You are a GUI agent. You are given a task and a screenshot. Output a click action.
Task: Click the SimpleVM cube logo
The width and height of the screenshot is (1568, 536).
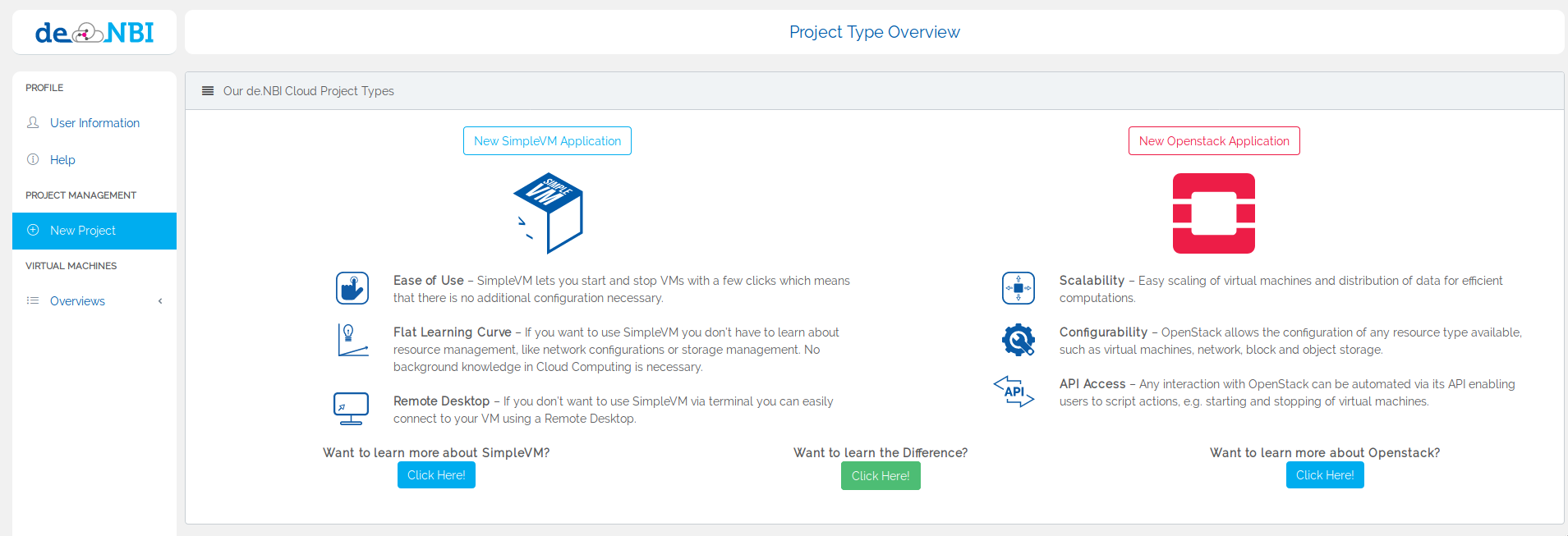click(548, 213)
